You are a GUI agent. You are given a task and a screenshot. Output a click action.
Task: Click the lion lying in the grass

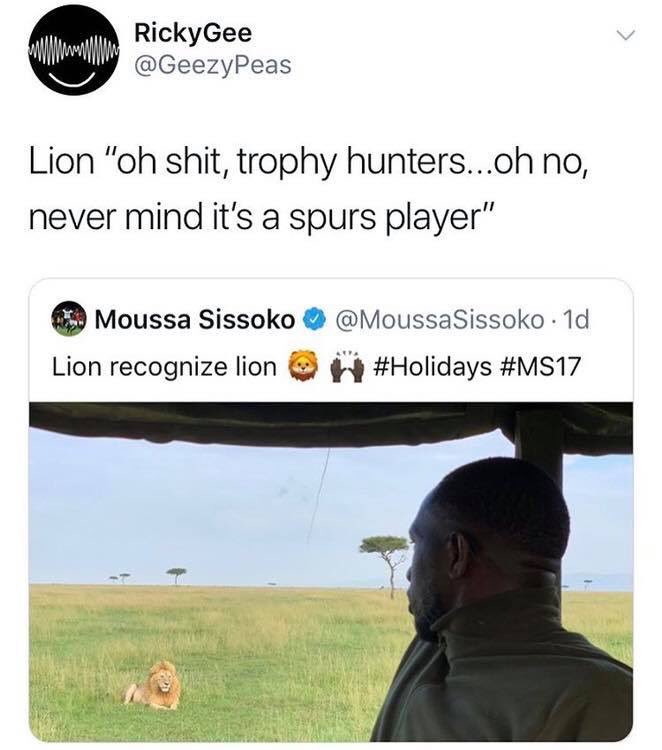pos(154,685)
